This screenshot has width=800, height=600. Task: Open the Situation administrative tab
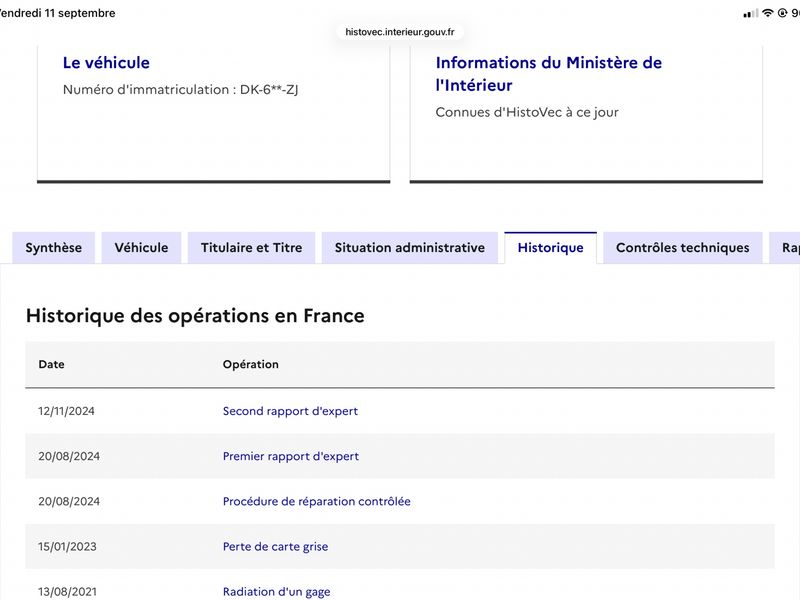point(410,248)
